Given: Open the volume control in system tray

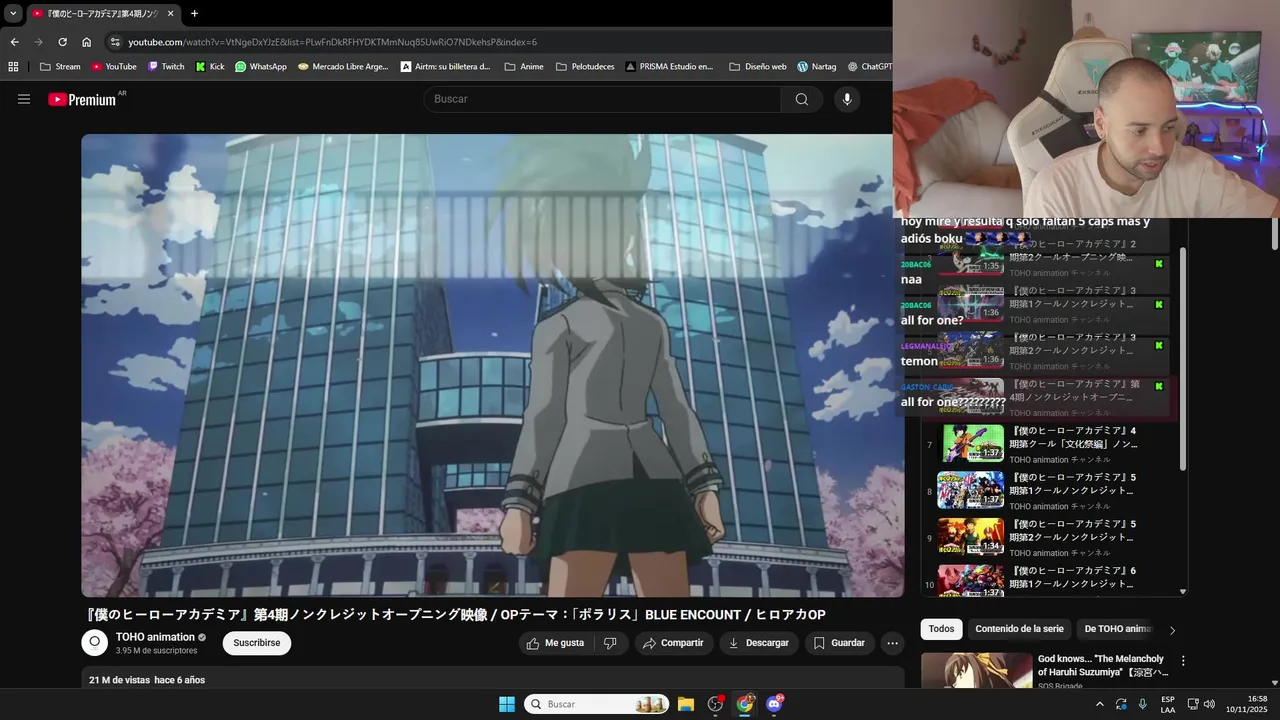Looking at the screenshot, I should [1208, 704].
